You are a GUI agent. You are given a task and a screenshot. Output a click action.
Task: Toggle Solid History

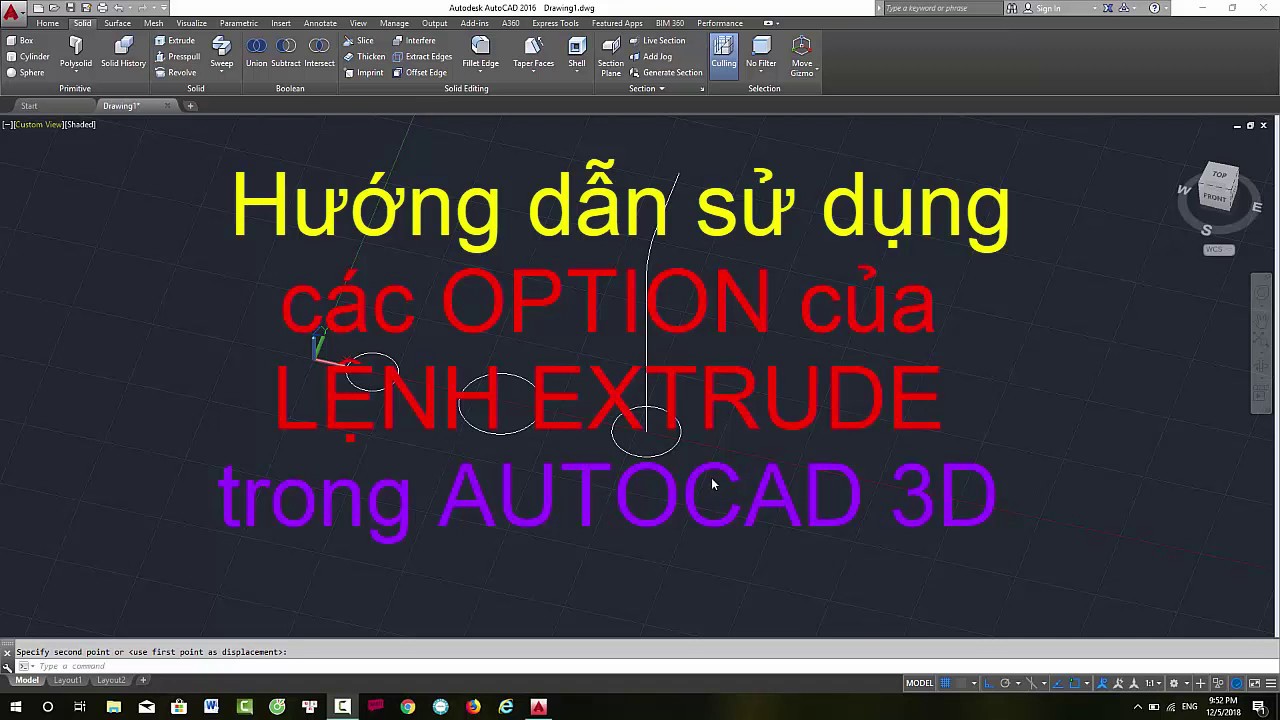123,53
